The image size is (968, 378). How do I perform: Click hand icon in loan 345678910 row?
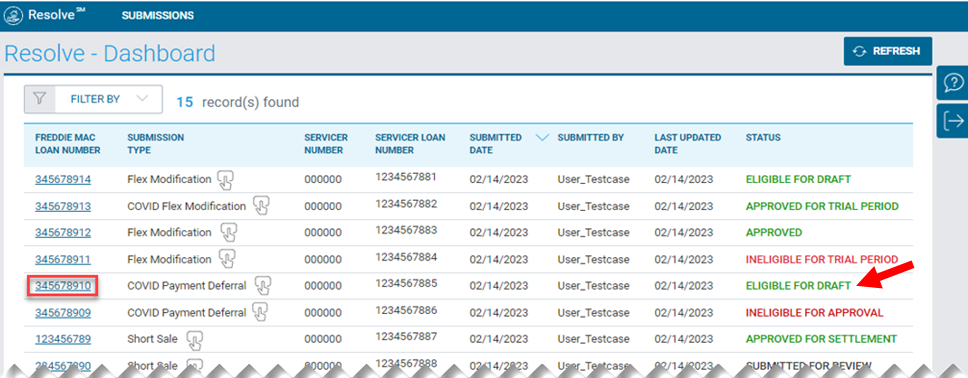point(264,286)
